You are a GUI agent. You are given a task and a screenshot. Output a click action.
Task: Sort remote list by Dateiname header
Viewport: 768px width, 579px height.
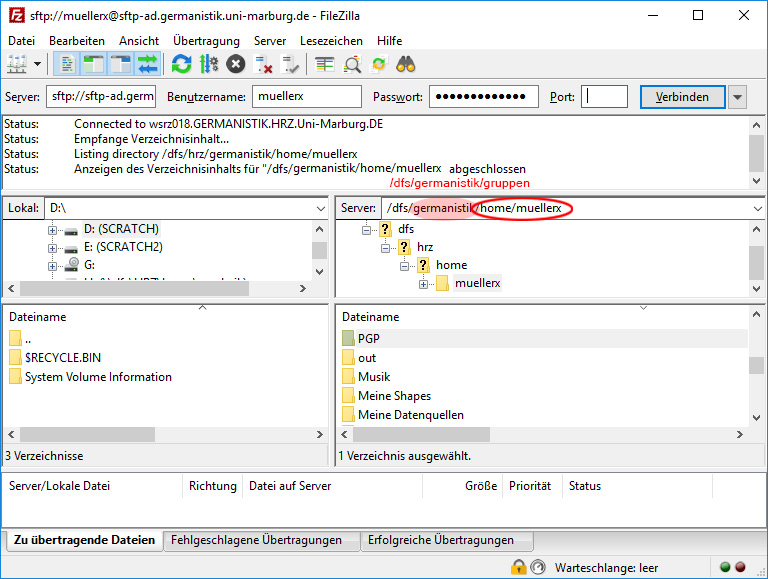click(371, 317)
